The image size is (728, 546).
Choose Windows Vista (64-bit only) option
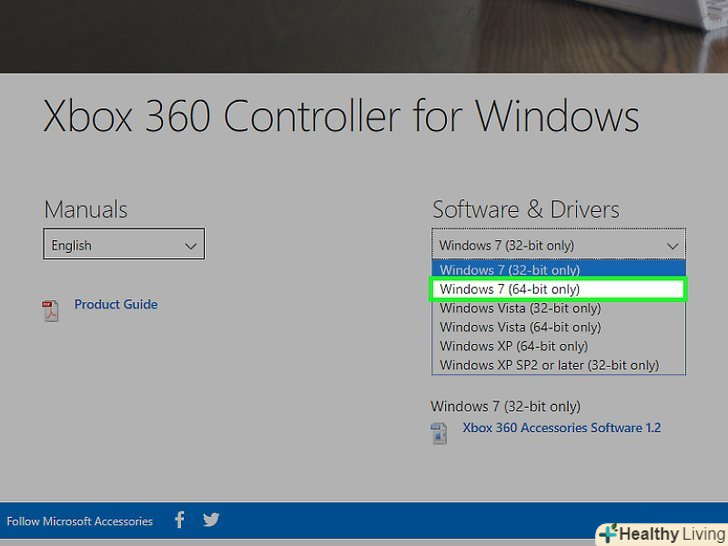[x=559, y=327]
